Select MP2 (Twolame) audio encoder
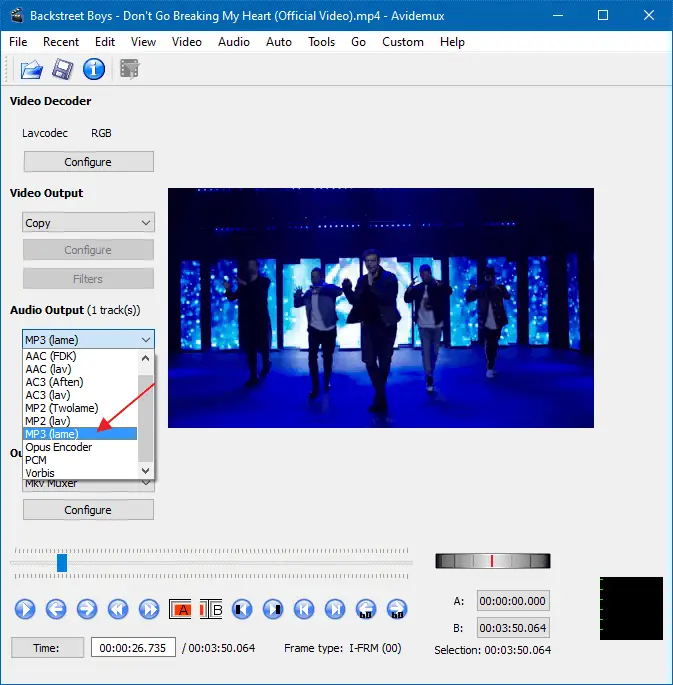Image resolution: width=673 pixels, height=685 pixels. 80,408
